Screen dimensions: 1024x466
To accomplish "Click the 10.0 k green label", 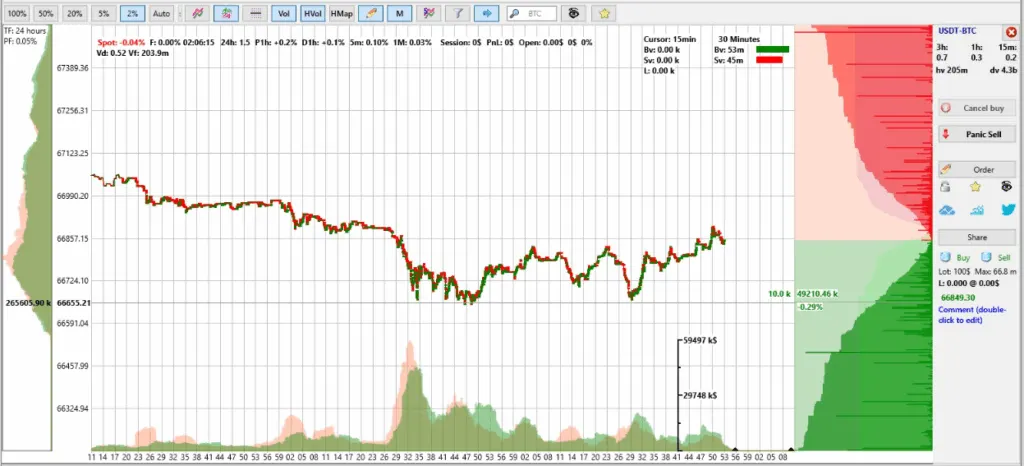I will click(779, 294).
